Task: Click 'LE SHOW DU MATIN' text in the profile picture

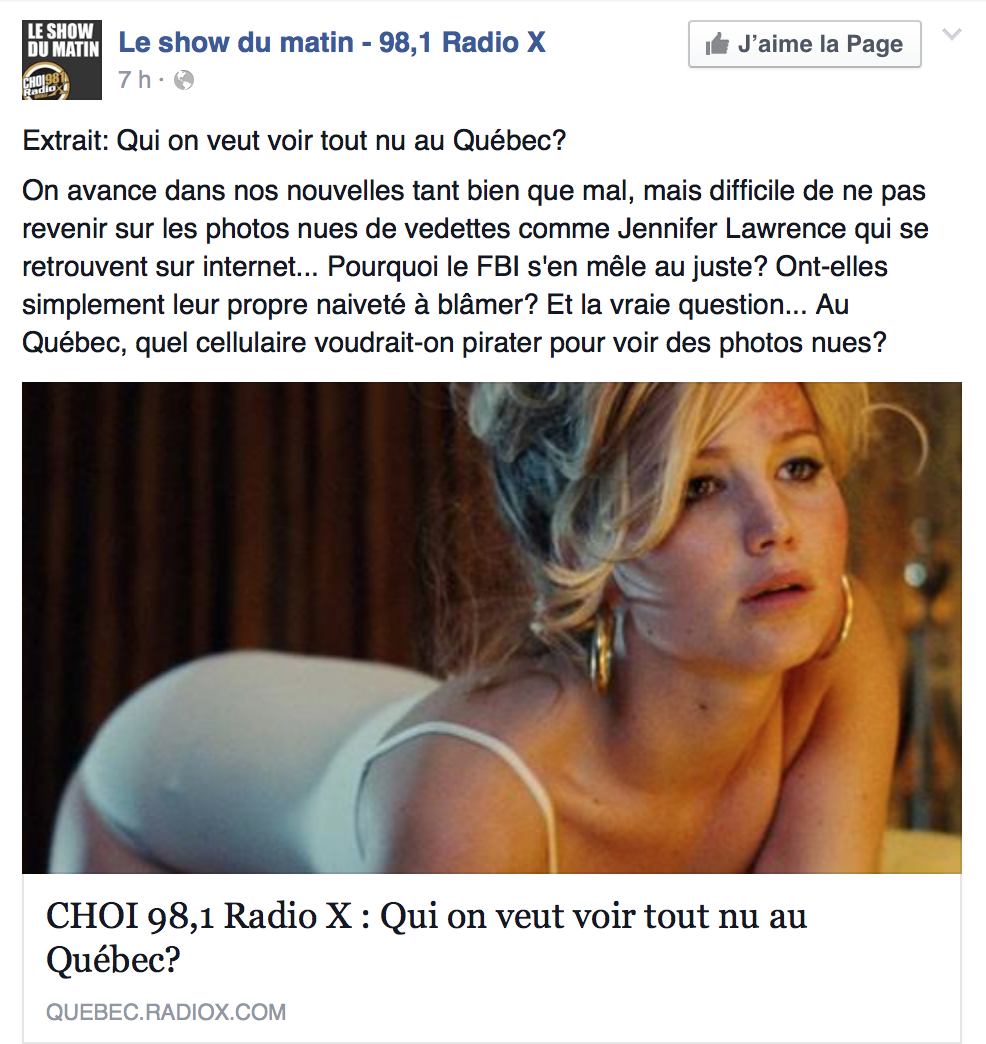Action: point(63,41)
